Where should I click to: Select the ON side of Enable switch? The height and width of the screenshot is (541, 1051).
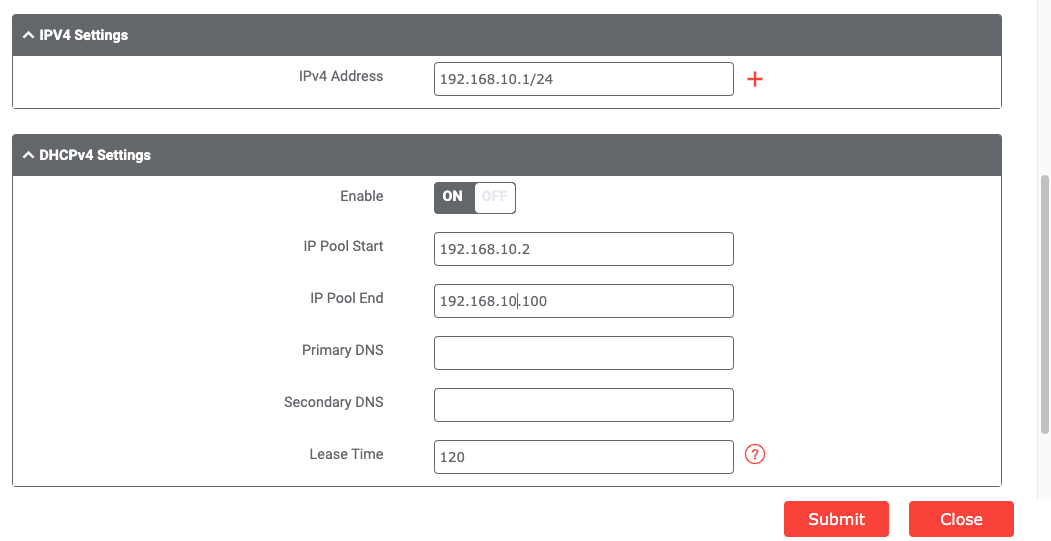(x=454, y=197)
